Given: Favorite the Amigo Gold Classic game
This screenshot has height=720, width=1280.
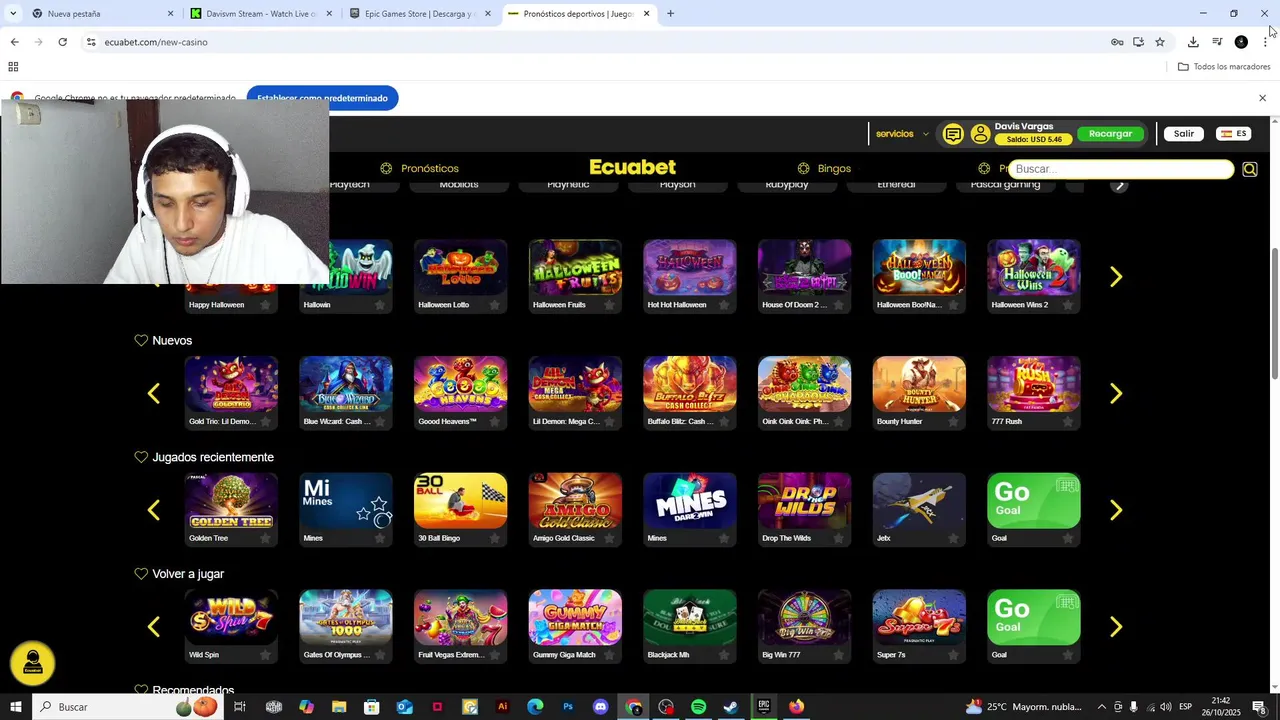Looking at the screenshot, I should coord(609,538).
